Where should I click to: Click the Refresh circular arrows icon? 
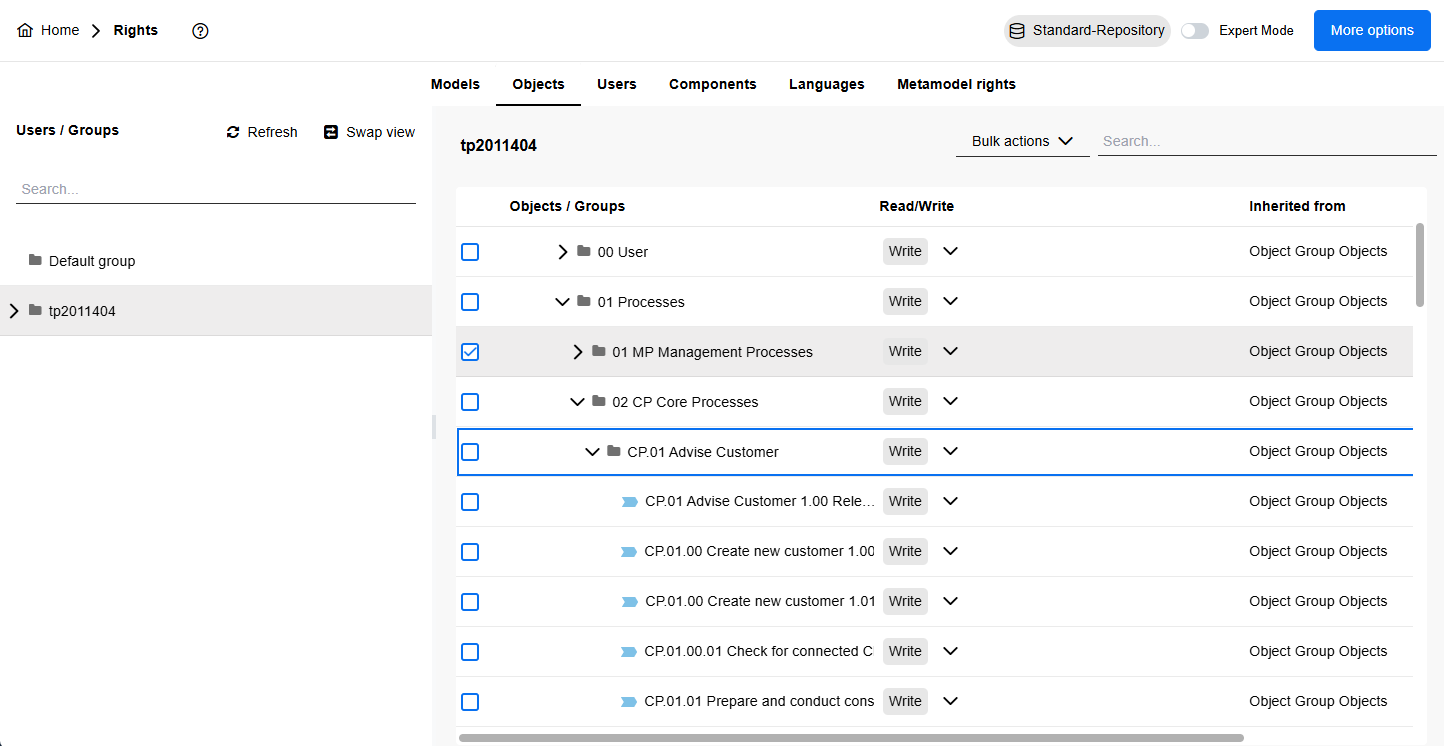[233, 132]
